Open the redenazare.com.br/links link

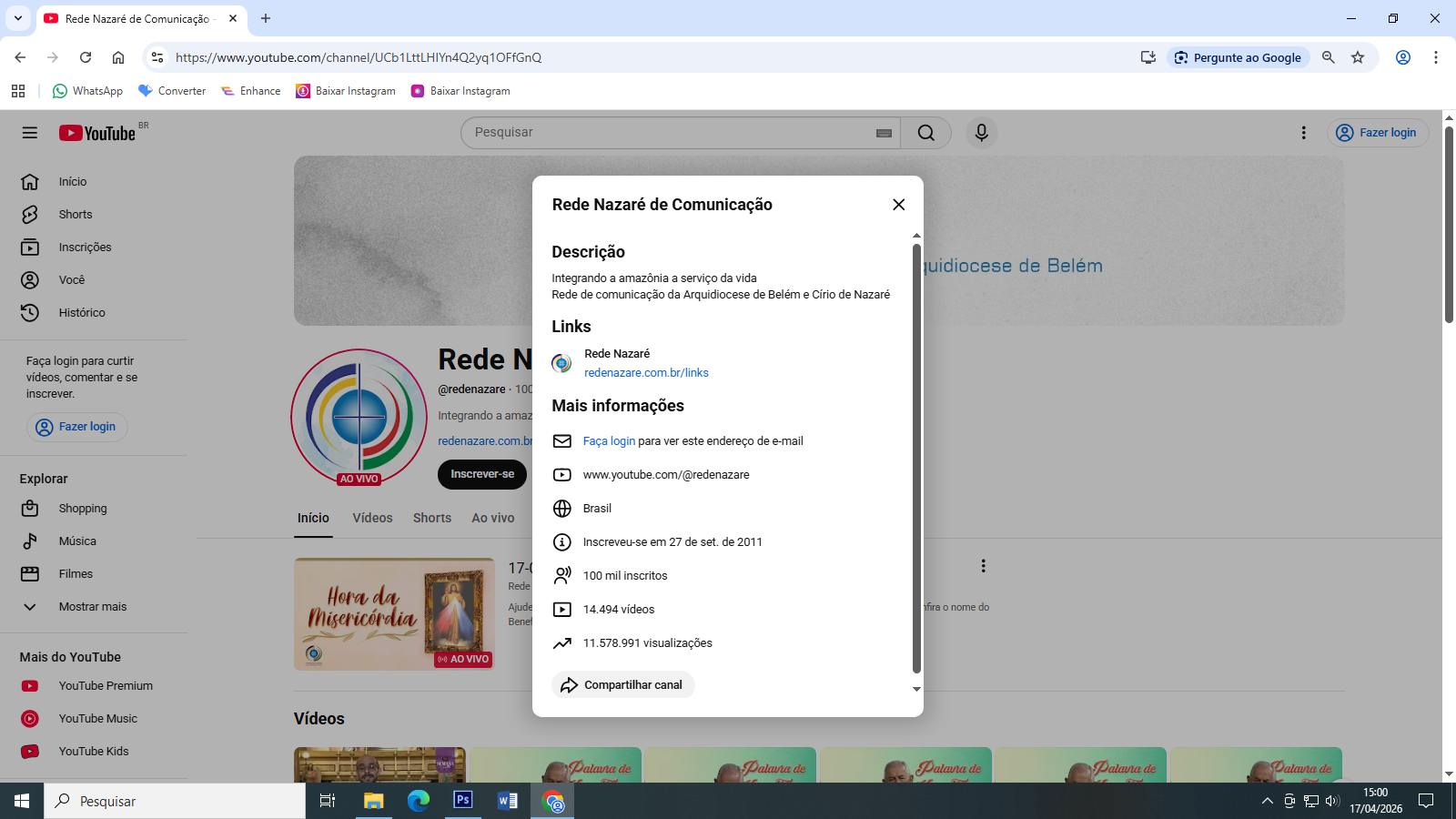646,373
